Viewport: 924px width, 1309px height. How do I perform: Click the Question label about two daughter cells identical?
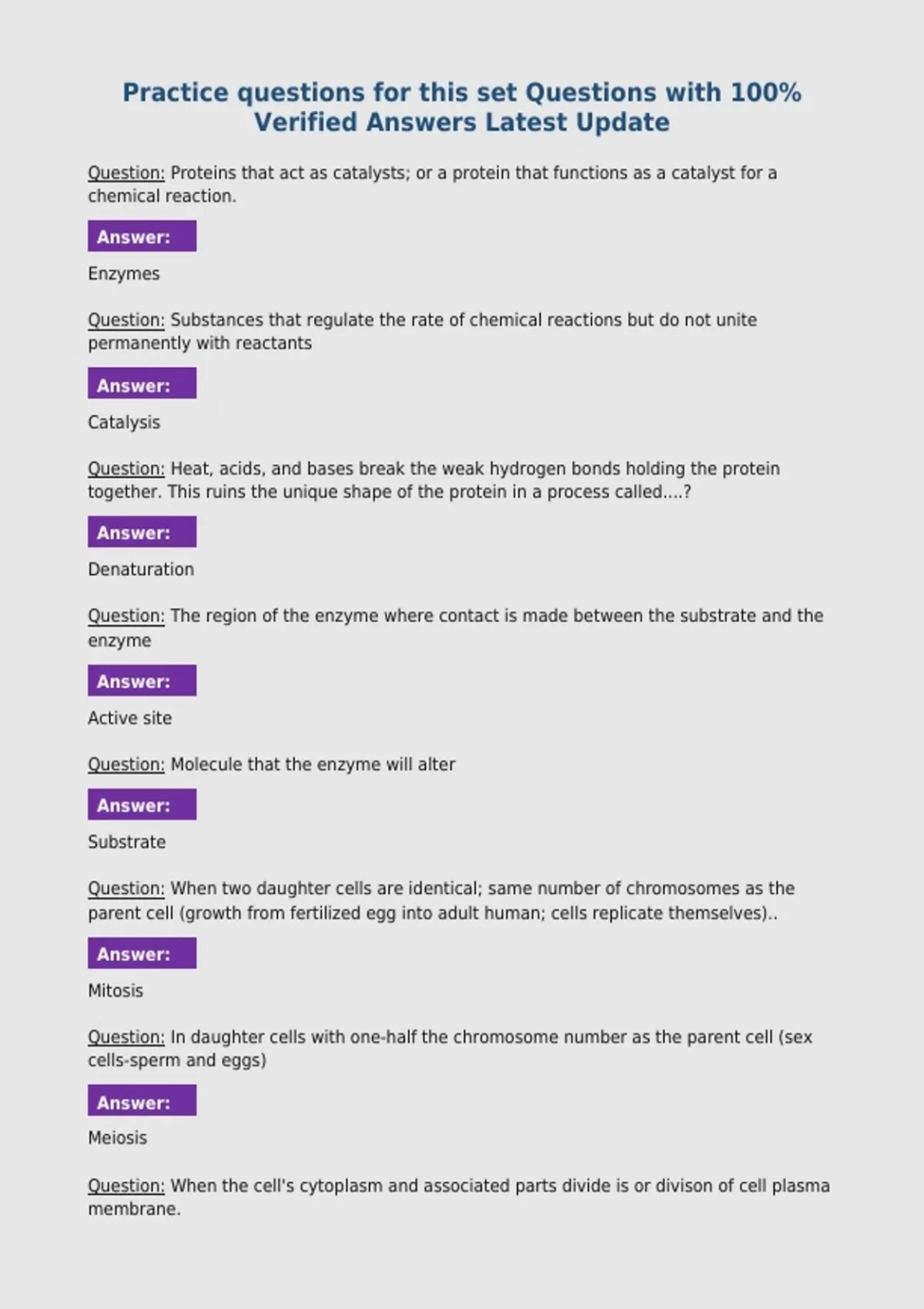(x=126, y=889)
